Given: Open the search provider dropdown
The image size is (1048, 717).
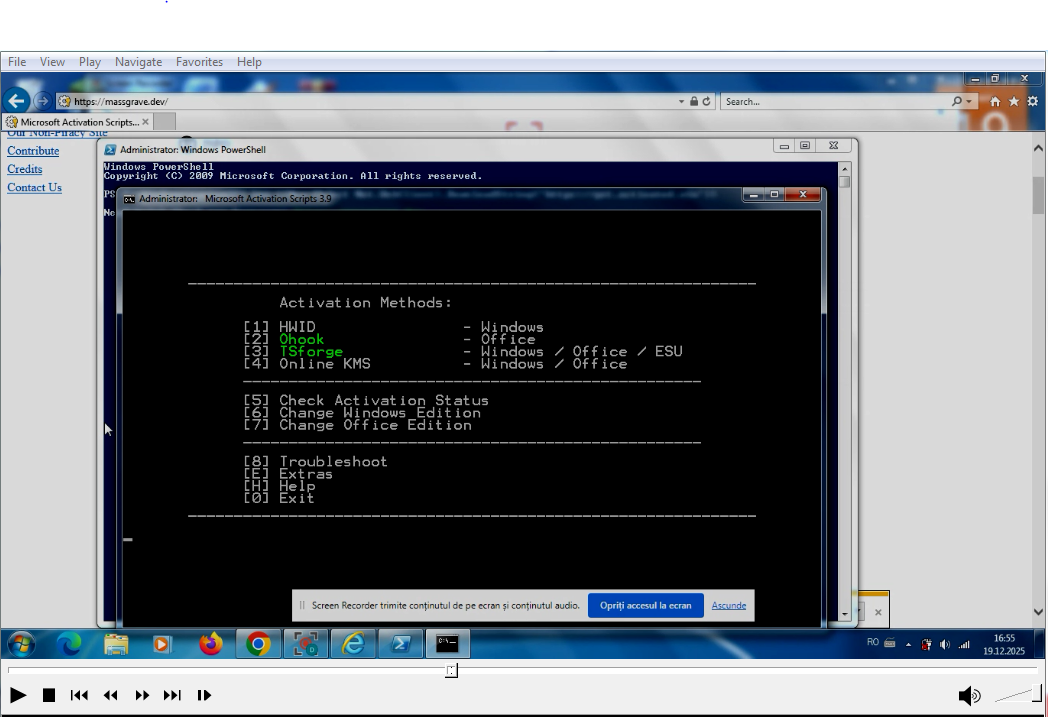Looking at the screenshot, I should click(x=971, y=101).
